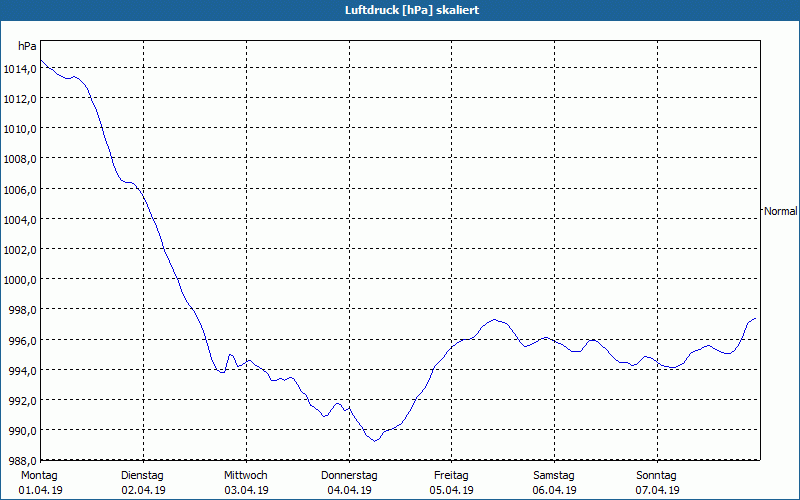The width and height of the screenshot is (800, 500).
Task: Click the 'Freitag' day label
Action: coord(451,476)
